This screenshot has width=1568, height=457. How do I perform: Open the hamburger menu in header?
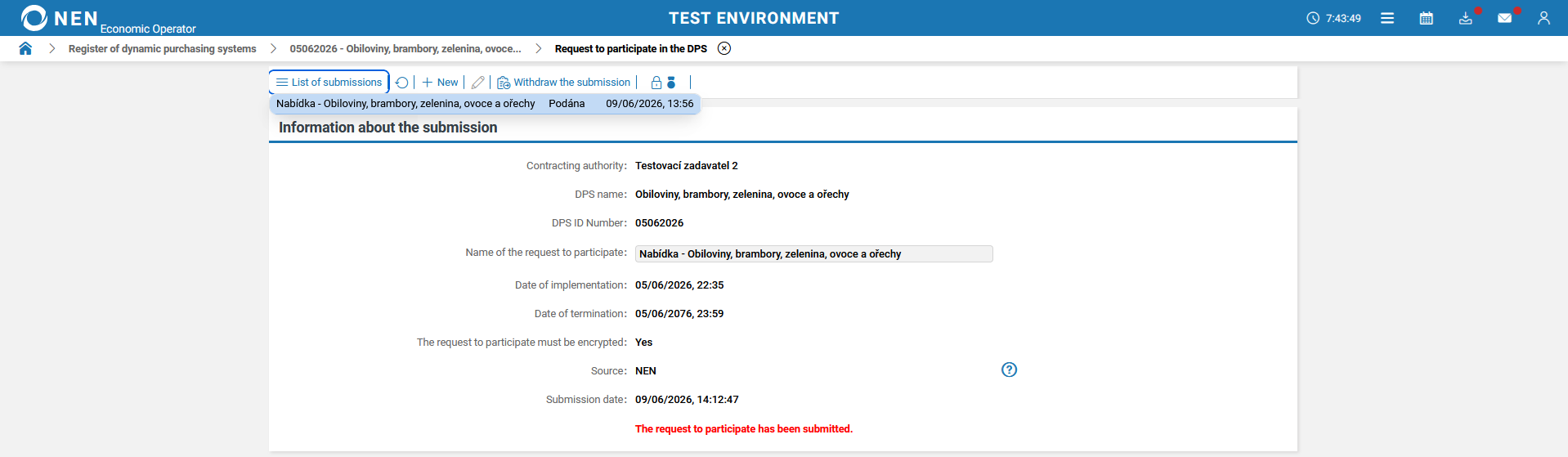[x=1387, y=18]
